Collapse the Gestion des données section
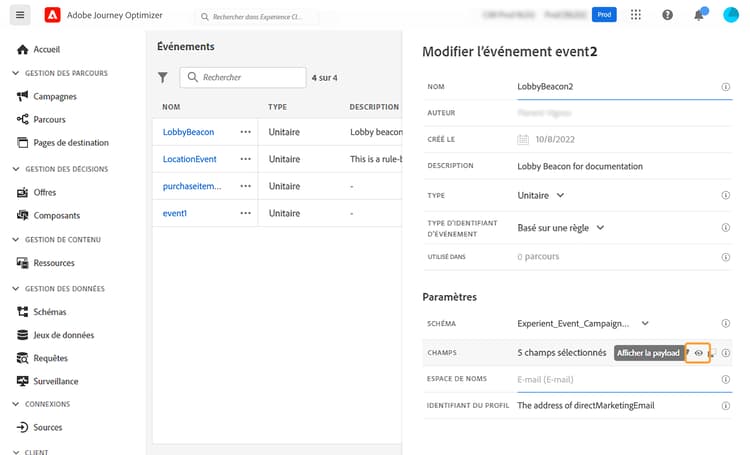 coord(15,289)
